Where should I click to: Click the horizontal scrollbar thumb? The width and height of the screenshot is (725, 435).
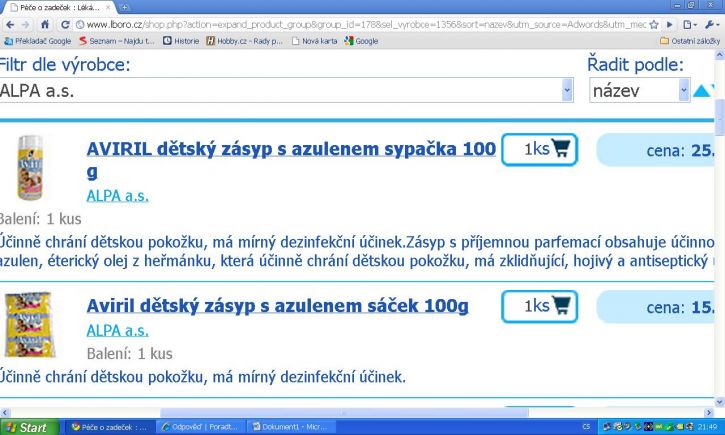[x=344, y=412]
